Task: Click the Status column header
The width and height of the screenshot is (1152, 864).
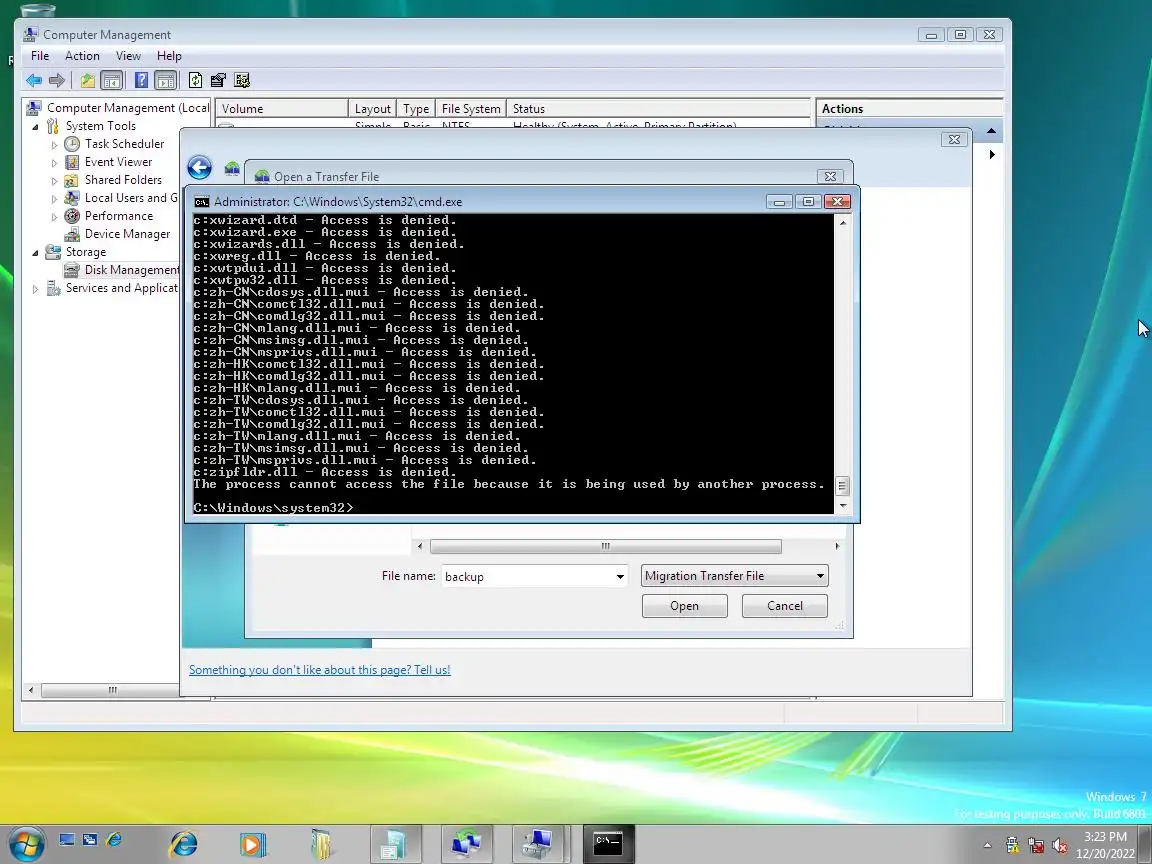Action: point(659,109)
